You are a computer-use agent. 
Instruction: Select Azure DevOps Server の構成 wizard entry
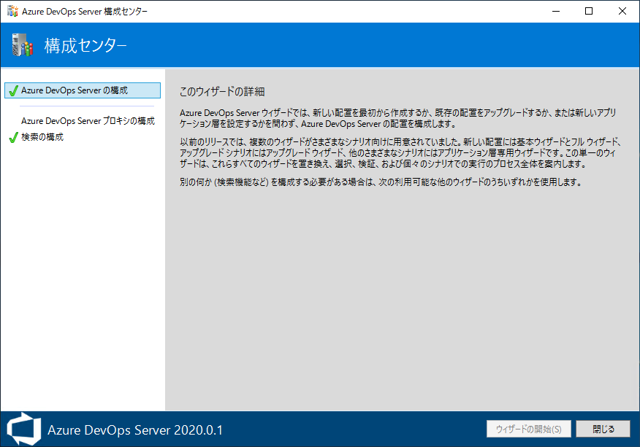82,90
